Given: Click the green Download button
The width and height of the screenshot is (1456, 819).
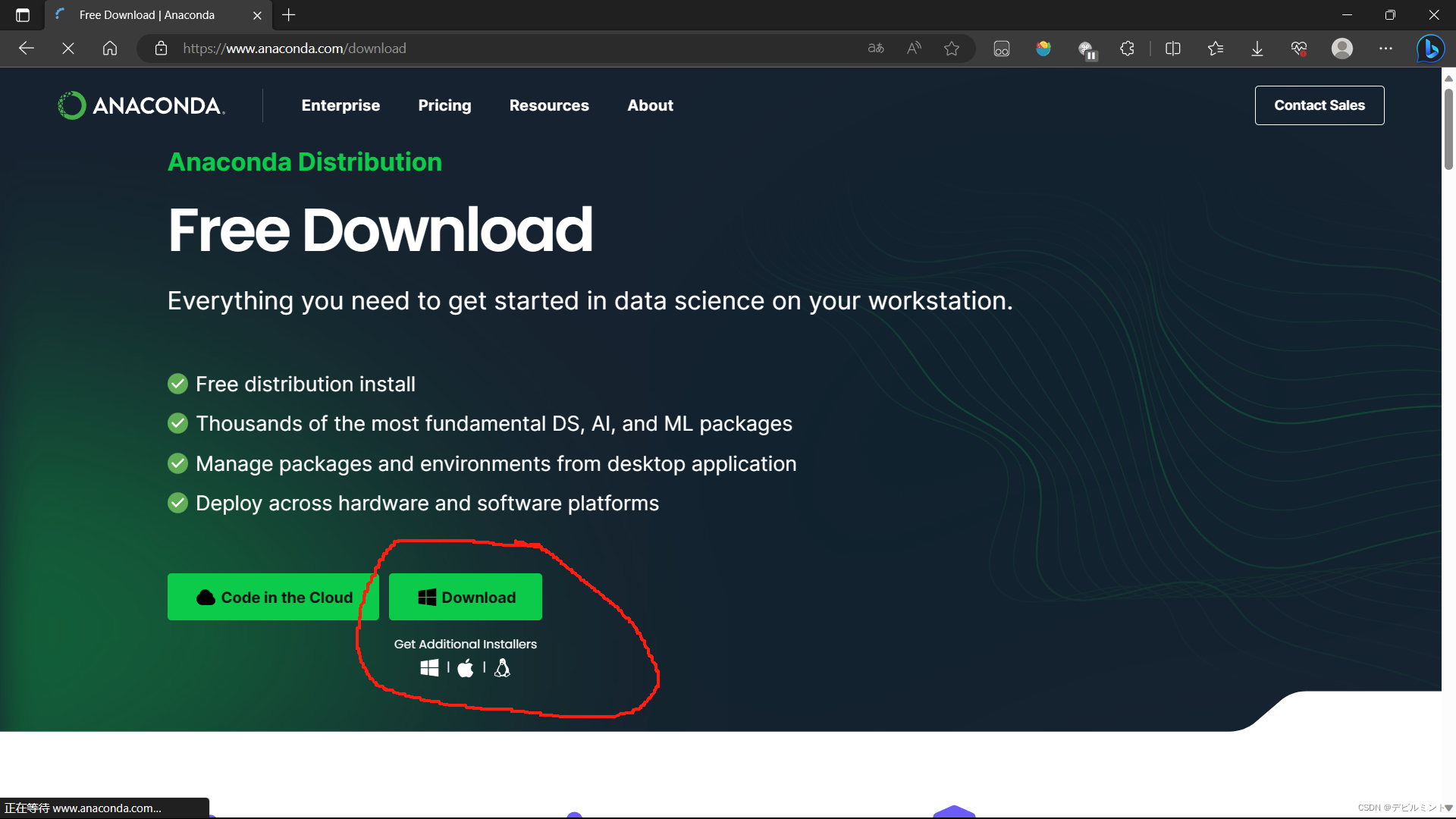Looking at the screenshot, I should click(x=465, y=597).
